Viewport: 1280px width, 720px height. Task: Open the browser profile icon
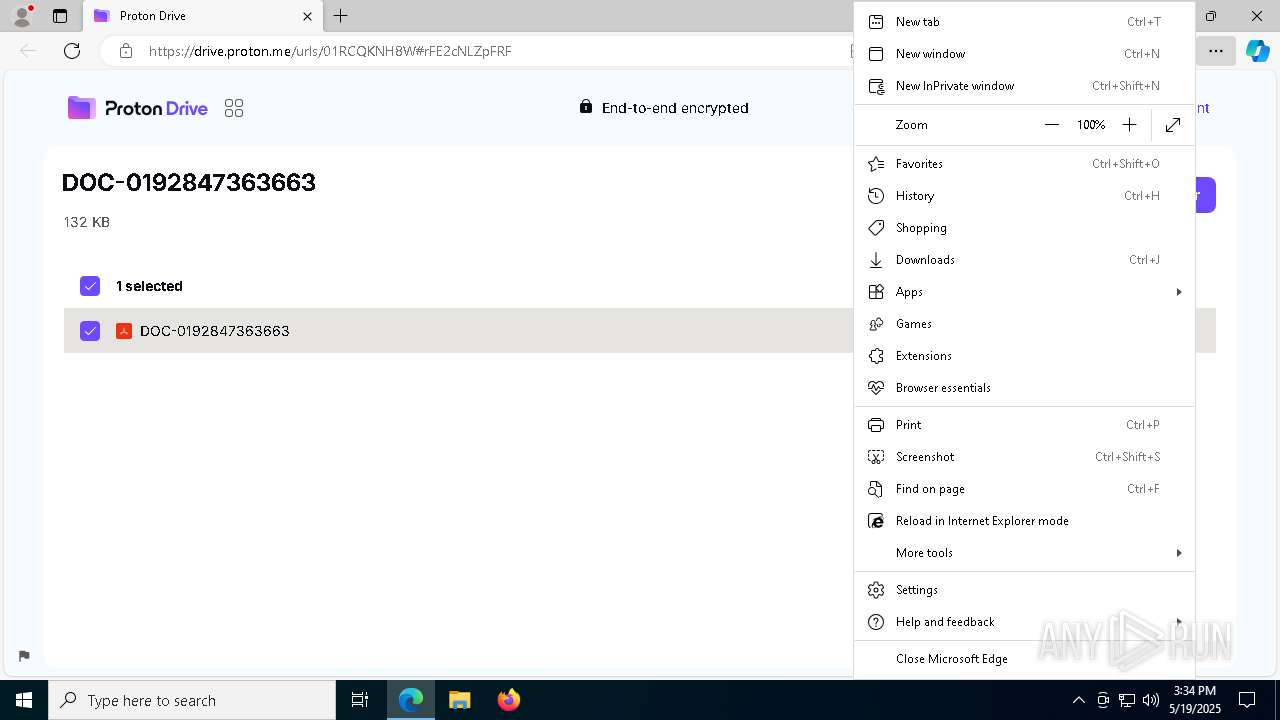coord(22,16)
